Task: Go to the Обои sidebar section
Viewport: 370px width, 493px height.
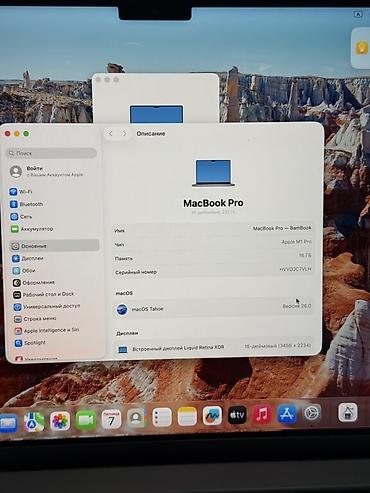Action: point(24,270)
